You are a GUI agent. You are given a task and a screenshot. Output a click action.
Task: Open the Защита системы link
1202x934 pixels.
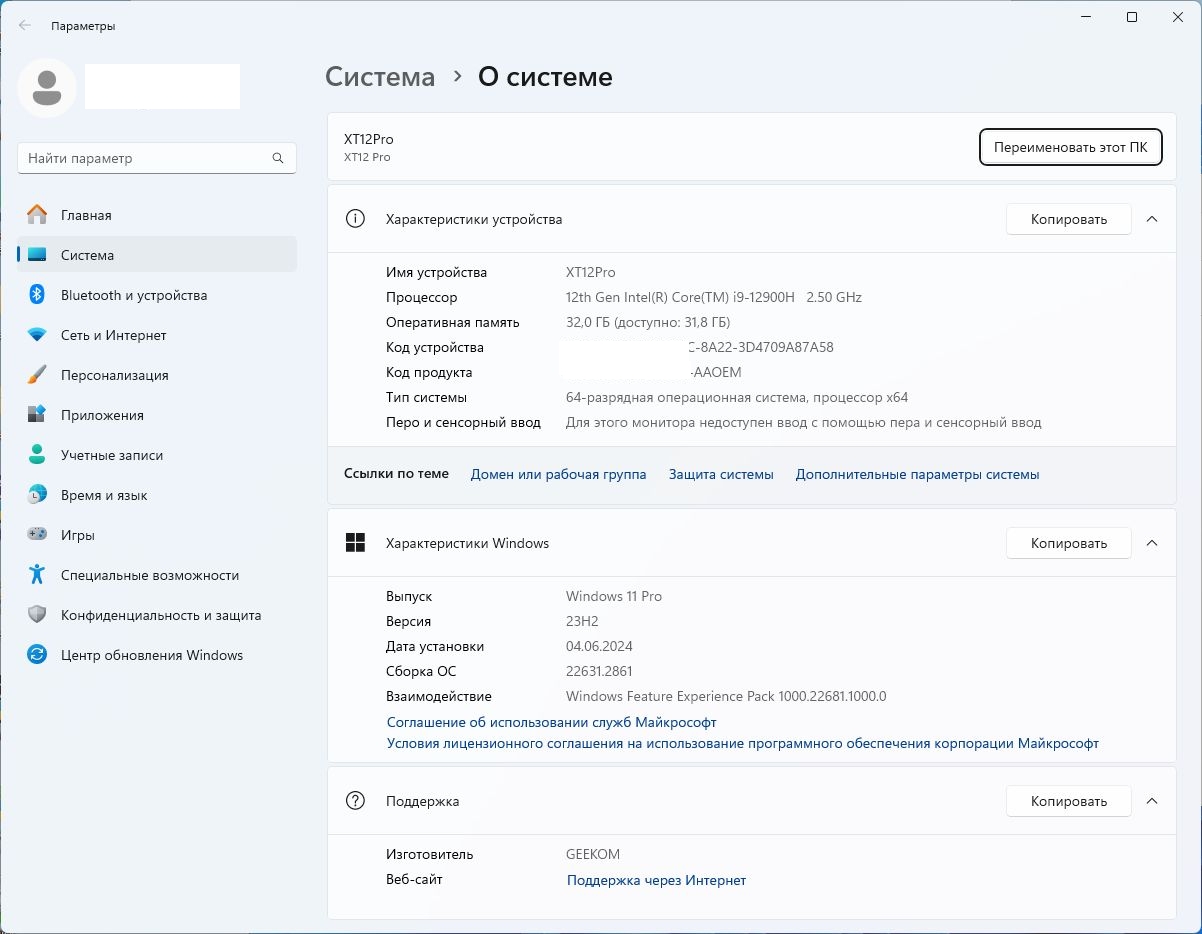point(721,475)
